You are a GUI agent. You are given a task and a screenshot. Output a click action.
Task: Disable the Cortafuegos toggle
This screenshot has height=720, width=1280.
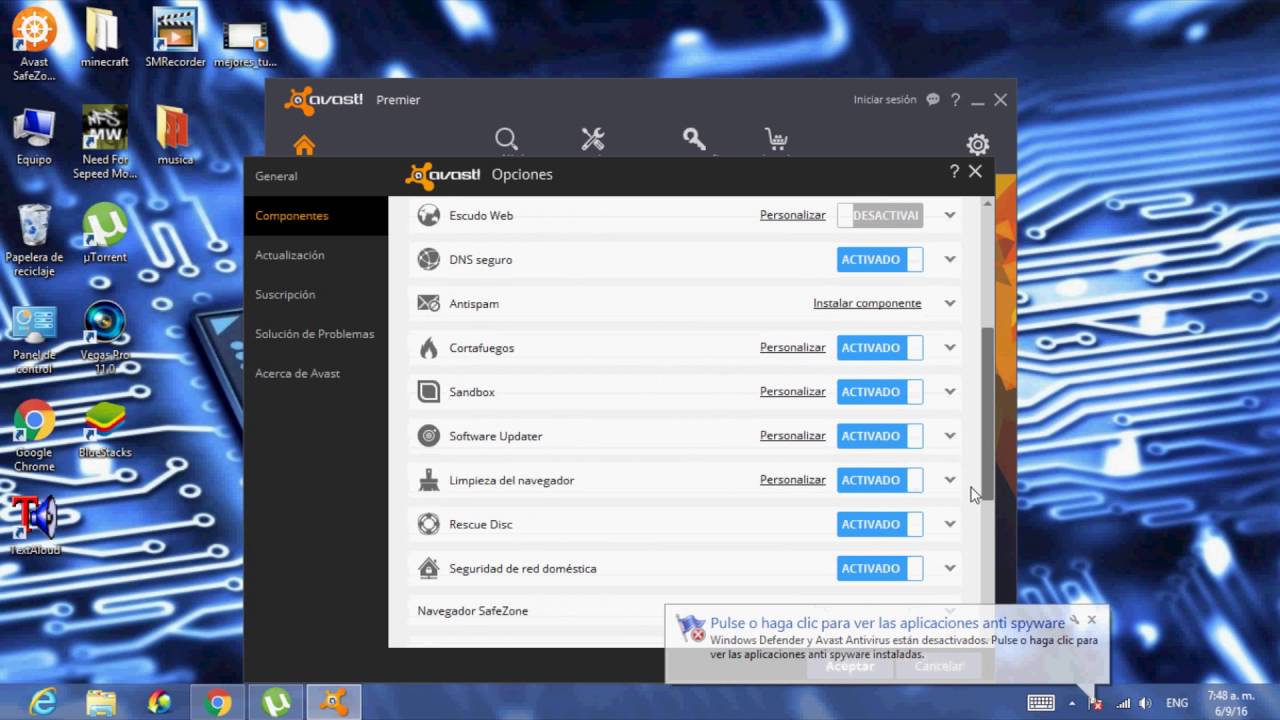pos(879,347)
